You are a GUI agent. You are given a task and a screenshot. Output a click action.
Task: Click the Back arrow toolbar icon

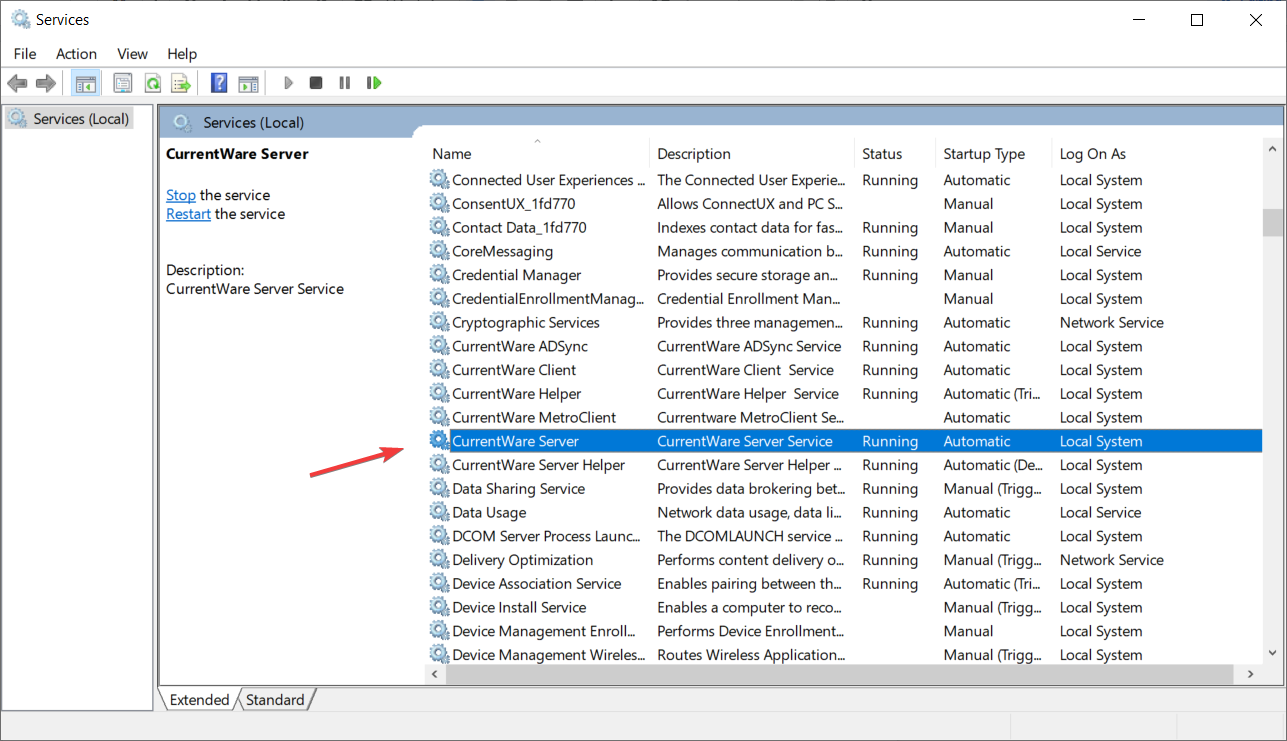click(x=17, y=83)
